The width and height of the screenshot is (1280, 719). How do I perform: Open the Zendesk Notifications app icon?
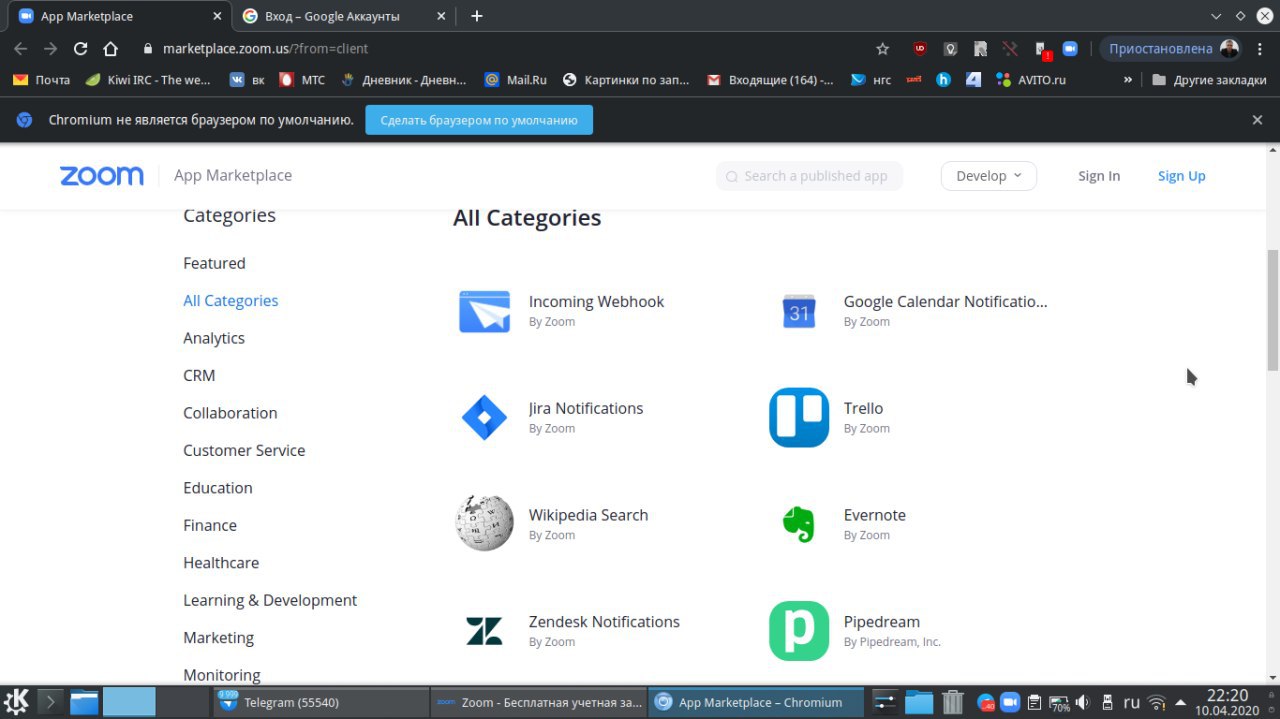[x=484, y=631]
